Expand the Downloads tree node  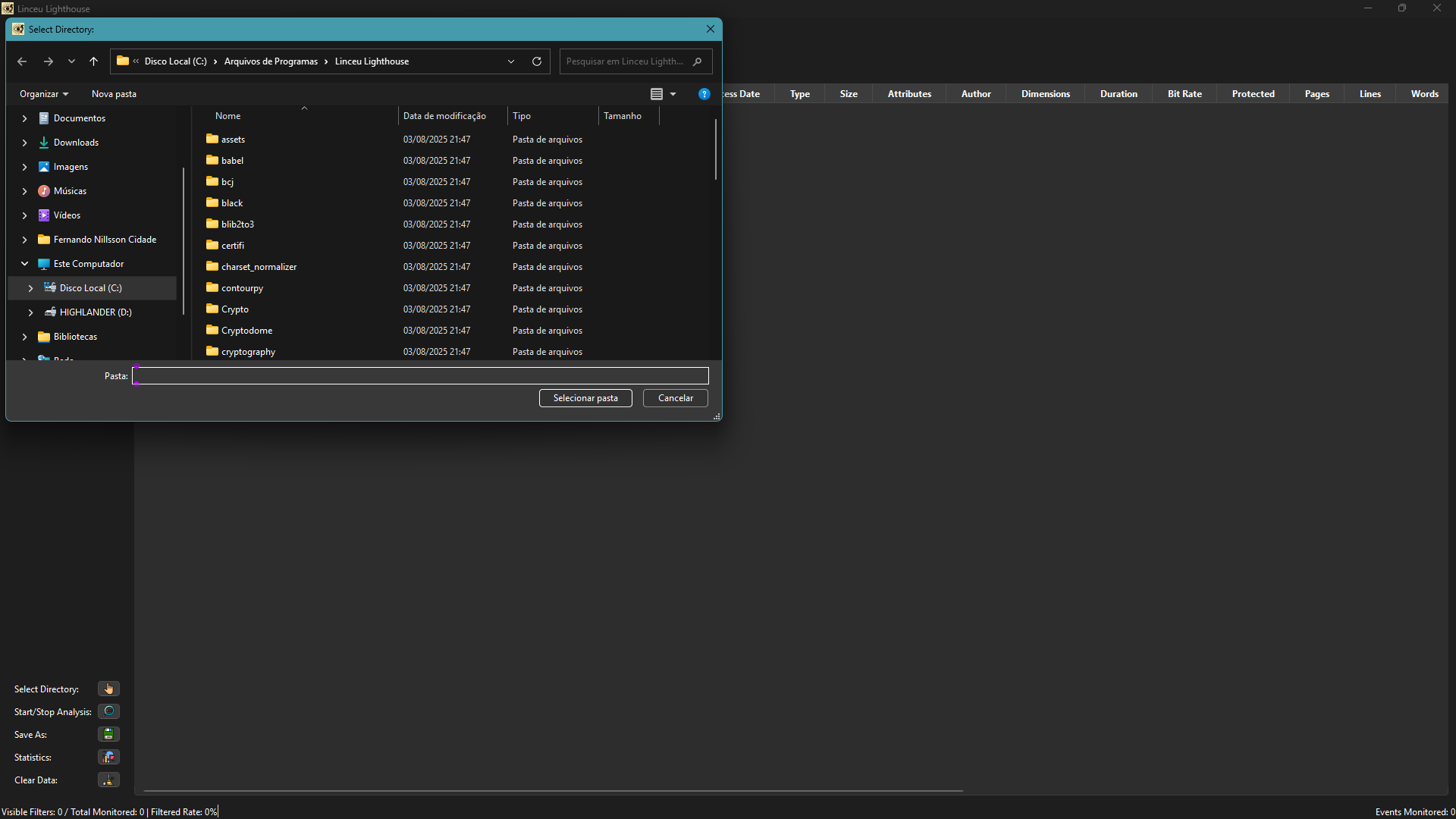(24, 143)
